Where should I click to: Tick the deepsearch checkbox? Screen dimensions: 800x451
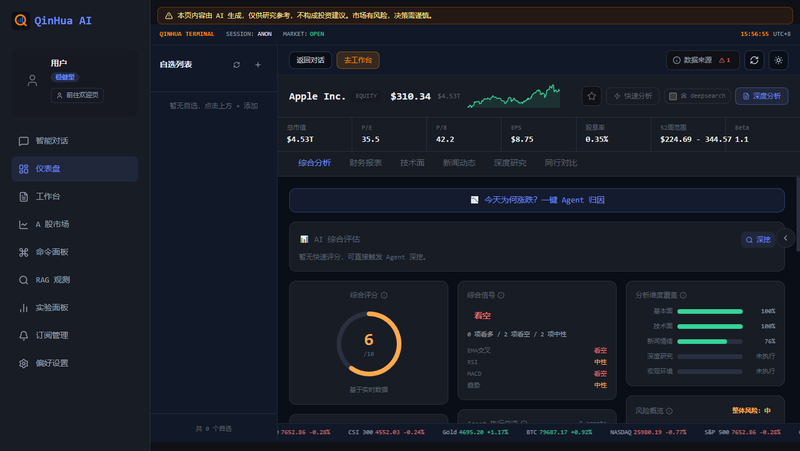[672, 96]
